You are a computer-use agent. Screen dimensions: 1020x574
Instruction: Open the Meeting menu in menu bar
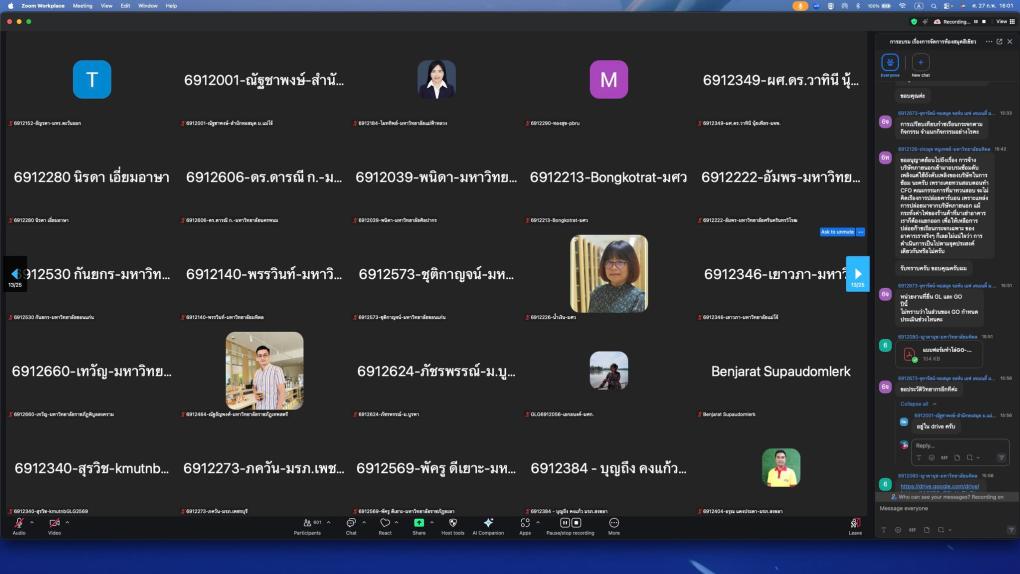pos(82,5)
